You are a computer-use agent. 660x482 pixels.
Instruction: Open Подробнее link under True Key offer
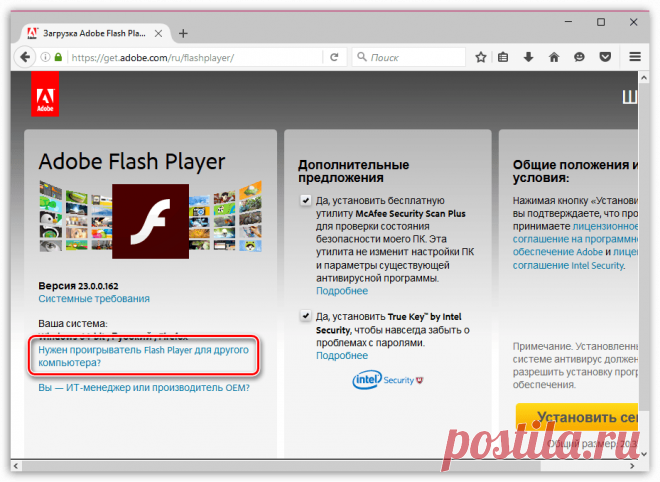pyautogui.click(x=342, y=355)
